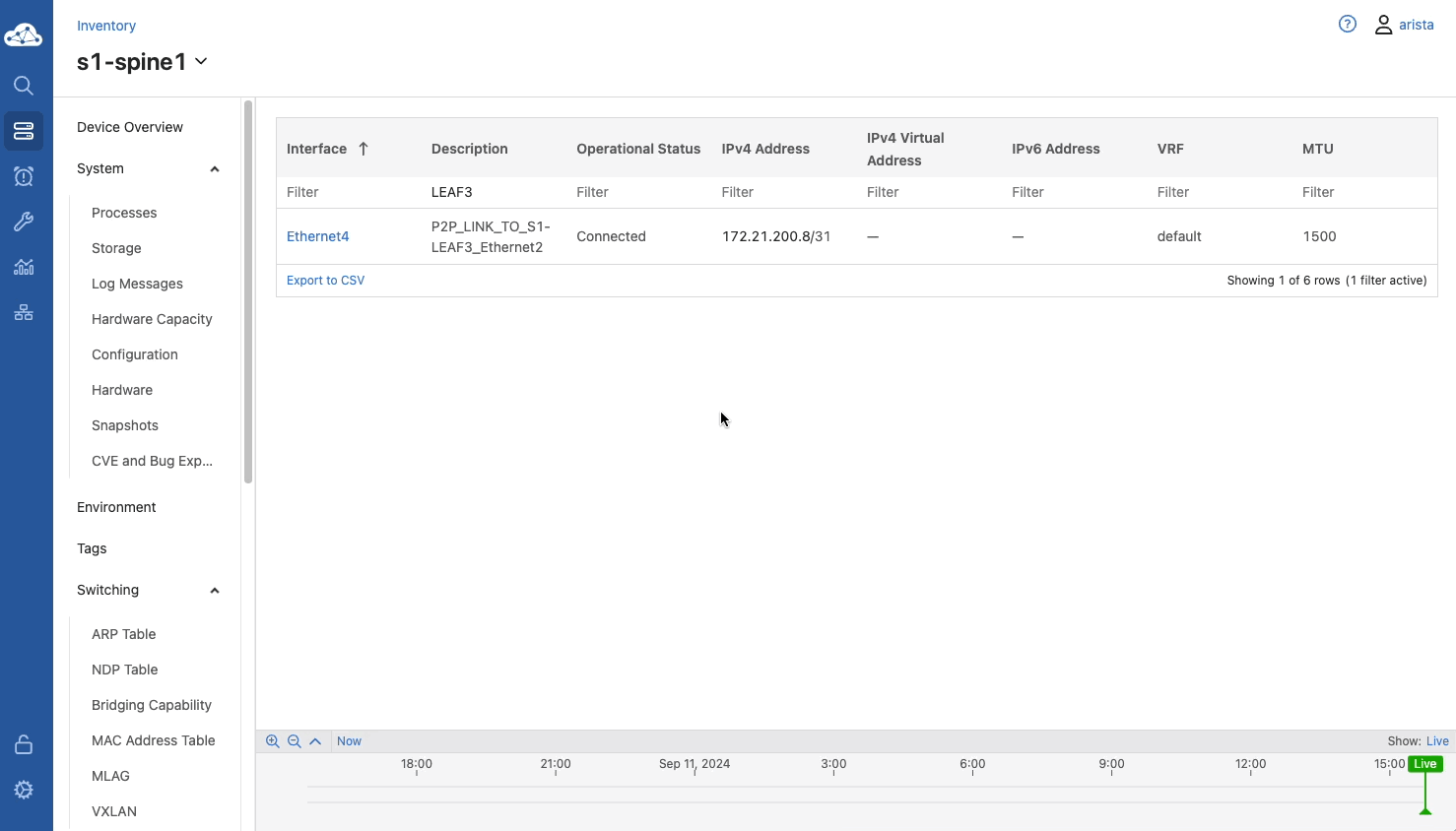1456x831 pixels.
Task: Click the Ethernet4 interface link
Action: pyautogui.click(x=317, y=236)
